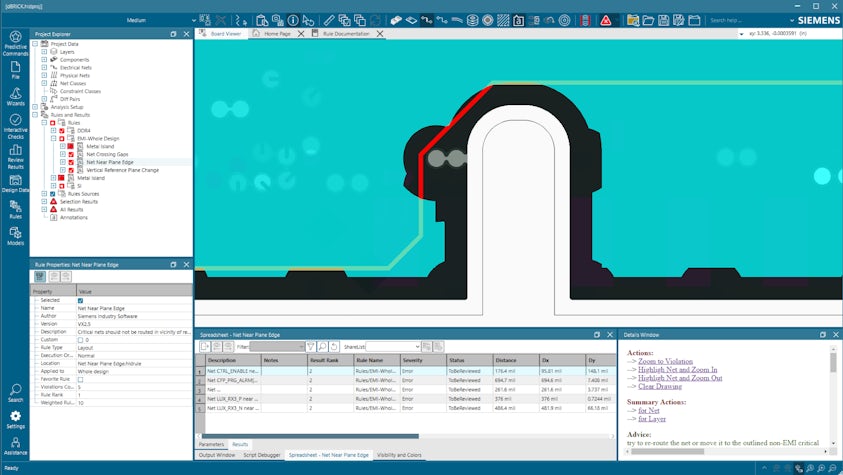Expand the Selection Results node
The width and height of the screenshot is (843, 475).
(44, 201)
